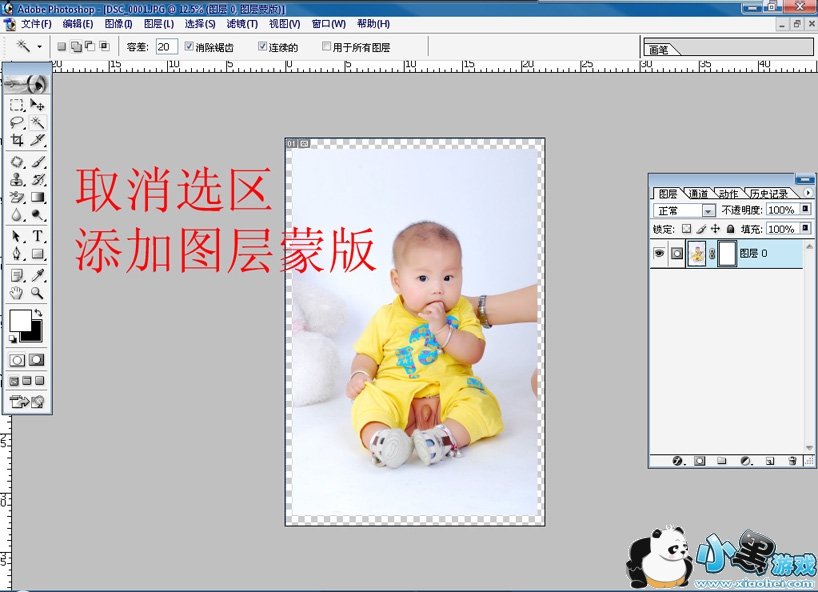Open the 图像(I) menu
The width and height of the screenshot is (818, 592).
(118, 24)
